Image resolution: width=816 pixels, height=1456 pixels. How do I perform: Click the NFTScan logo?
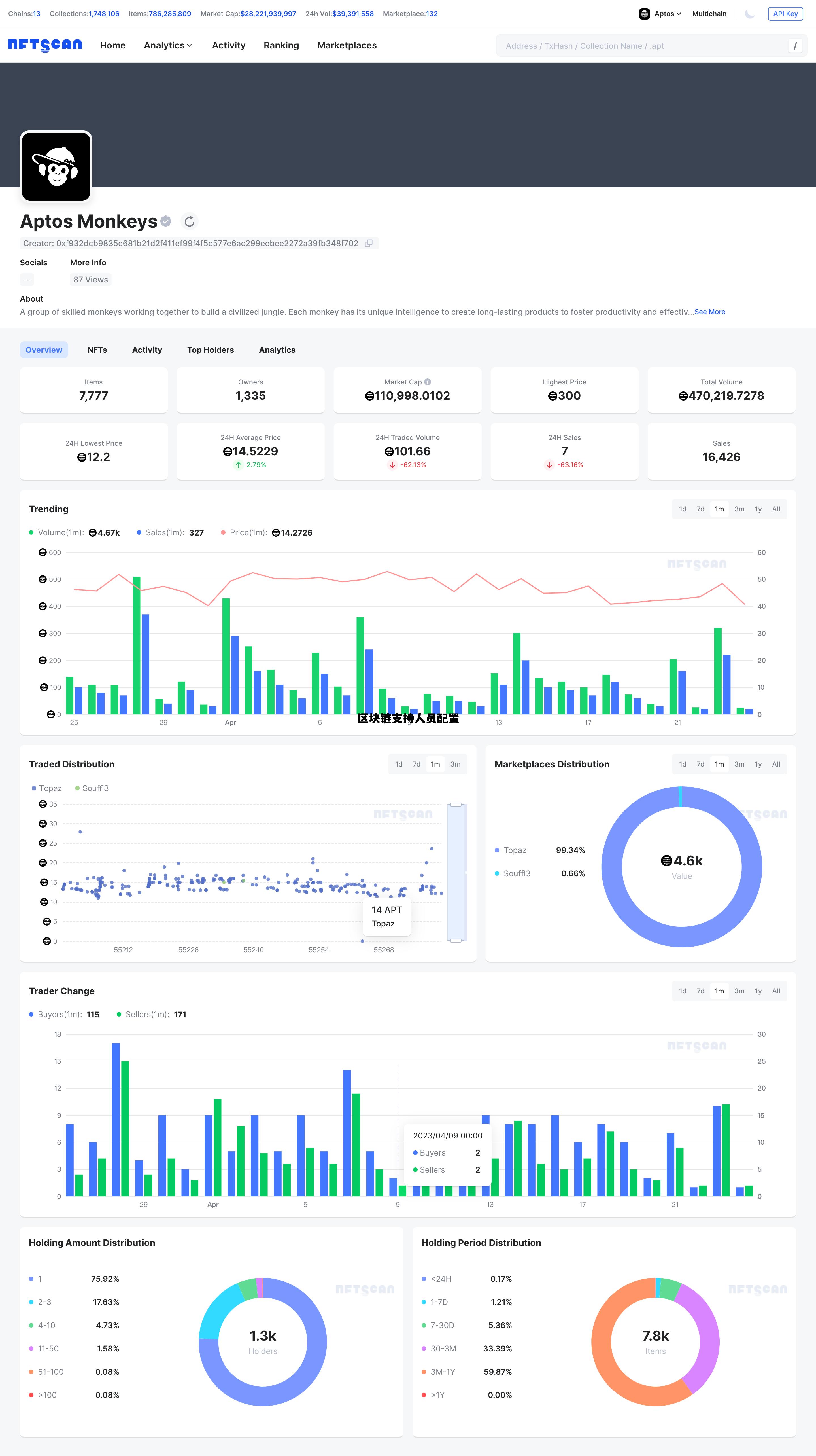point(45,45)
